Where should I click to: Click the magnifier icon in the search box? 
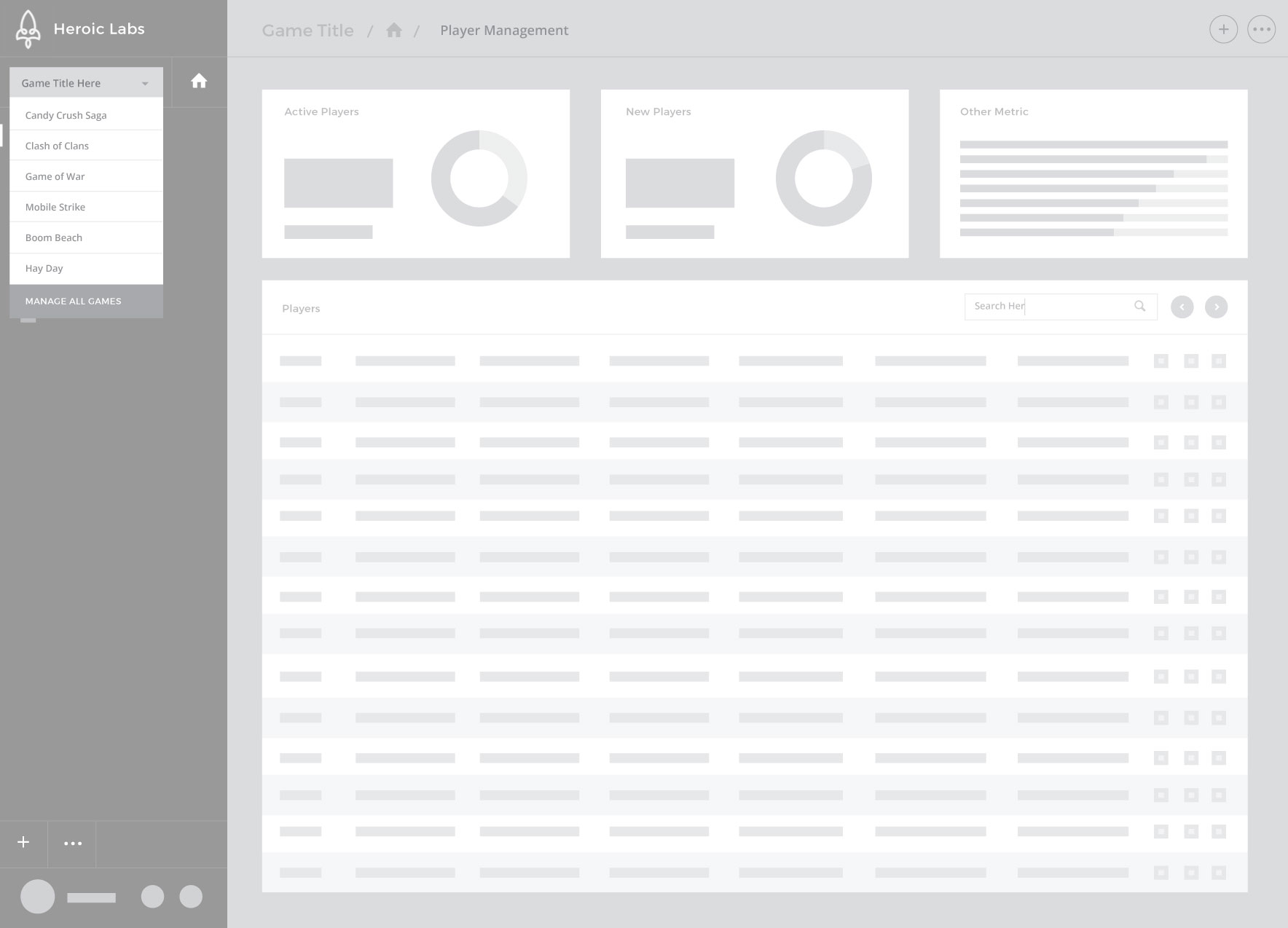1139,307
